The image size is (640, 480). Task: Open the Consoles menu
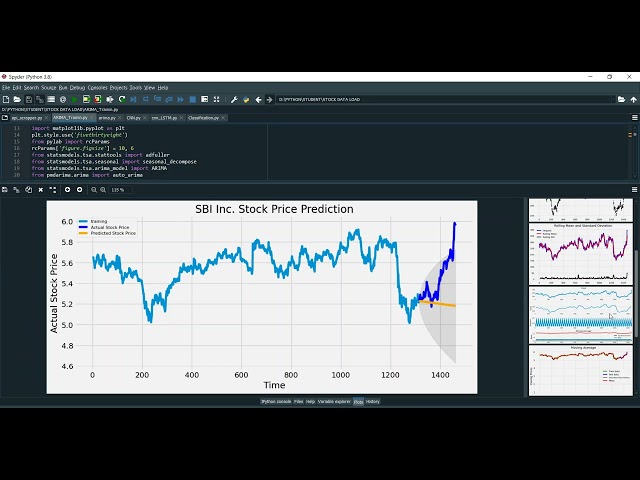point(98,88)
